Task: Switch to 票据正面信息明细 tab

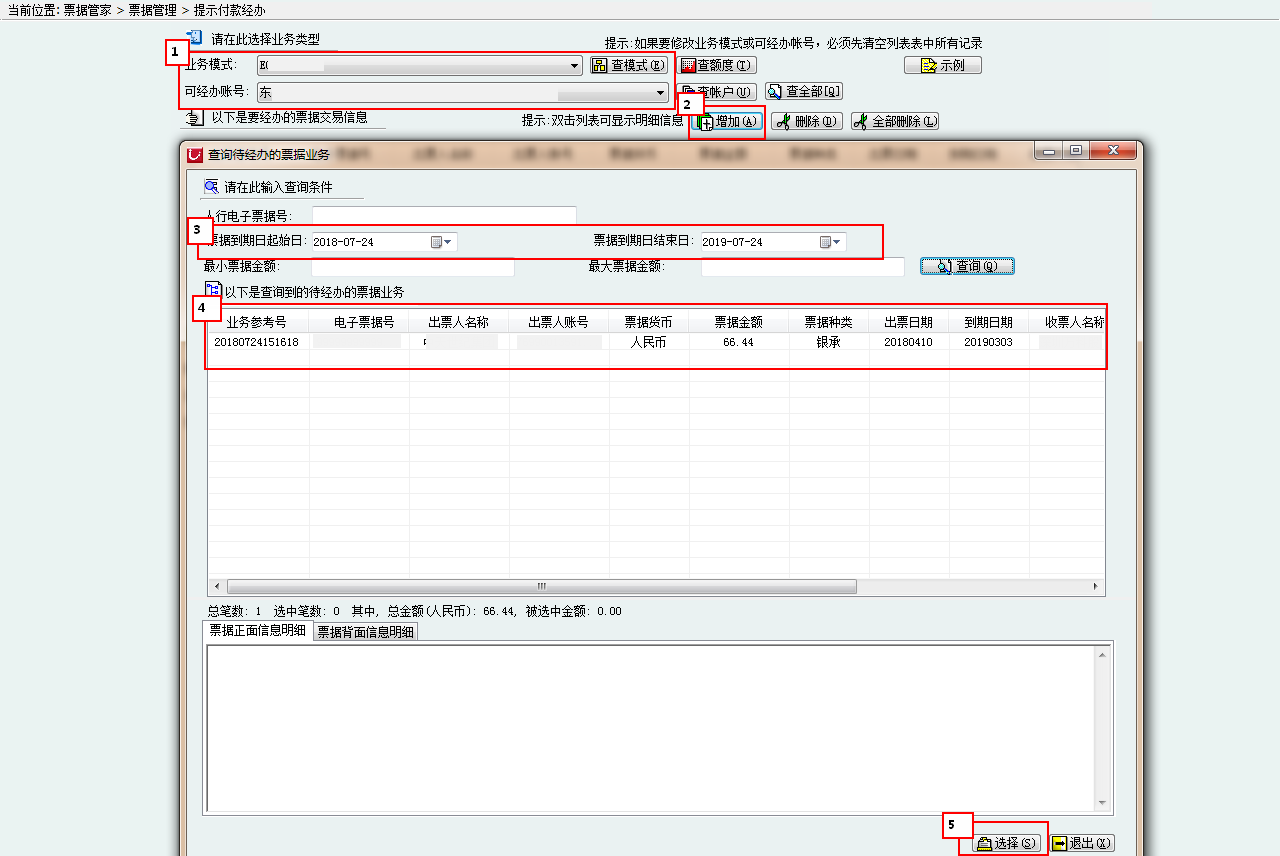Action: [x=257, y=631]
